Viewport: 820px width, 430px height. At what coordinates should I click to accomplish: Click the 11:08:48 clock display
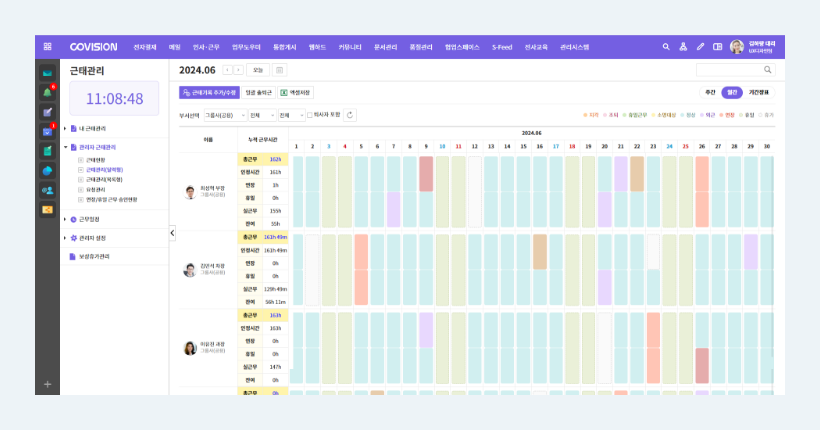coord(115,98)
